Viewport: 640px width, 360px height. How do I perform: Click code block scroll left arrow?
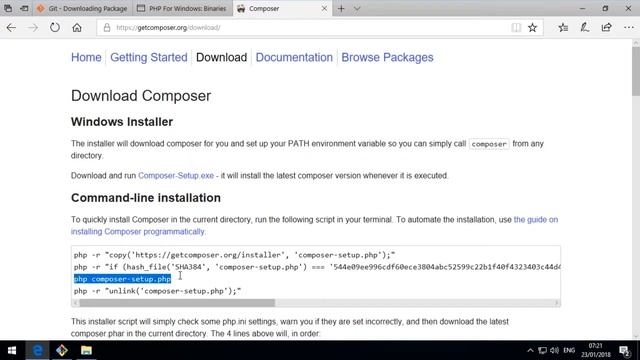point(75,303)
